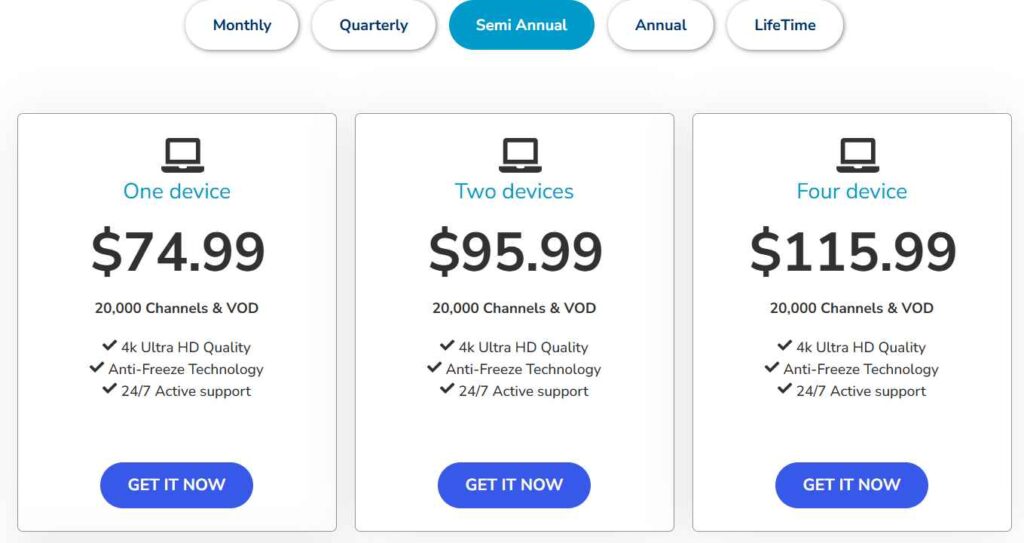
Task: Click the Anti-Freeze checkmark in One device card
Action: point(97,368)
